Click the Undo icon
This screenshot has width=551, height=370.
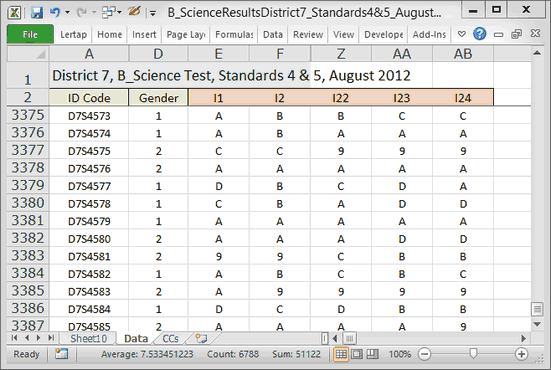click(x=55, y=13)
